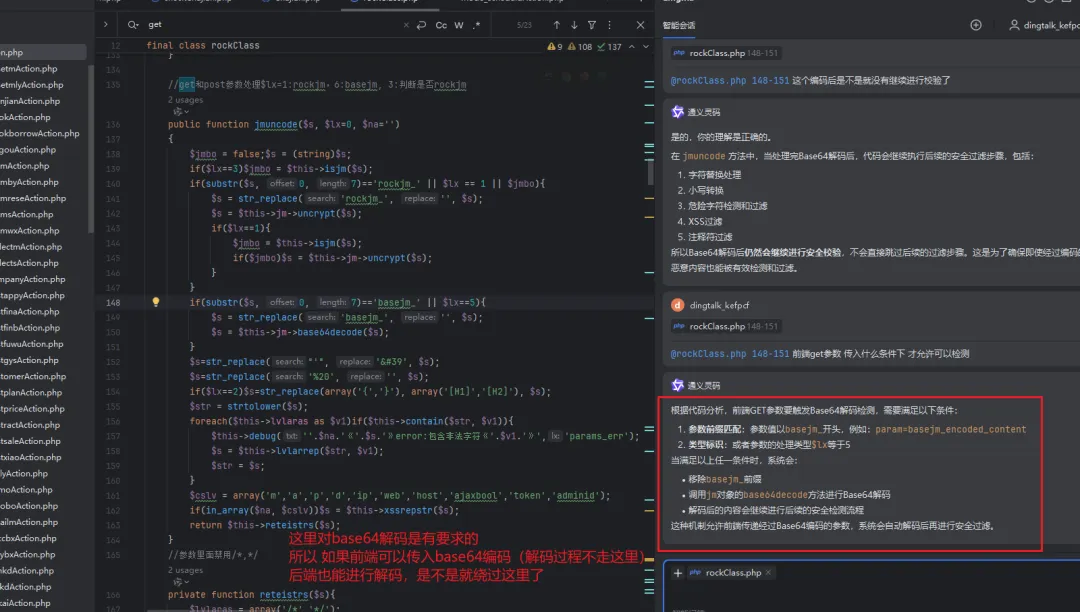The width and height of the screenshot is (1080, 612).
Task: Open etmlyAction.php in file list
Action: click(32, 85)
